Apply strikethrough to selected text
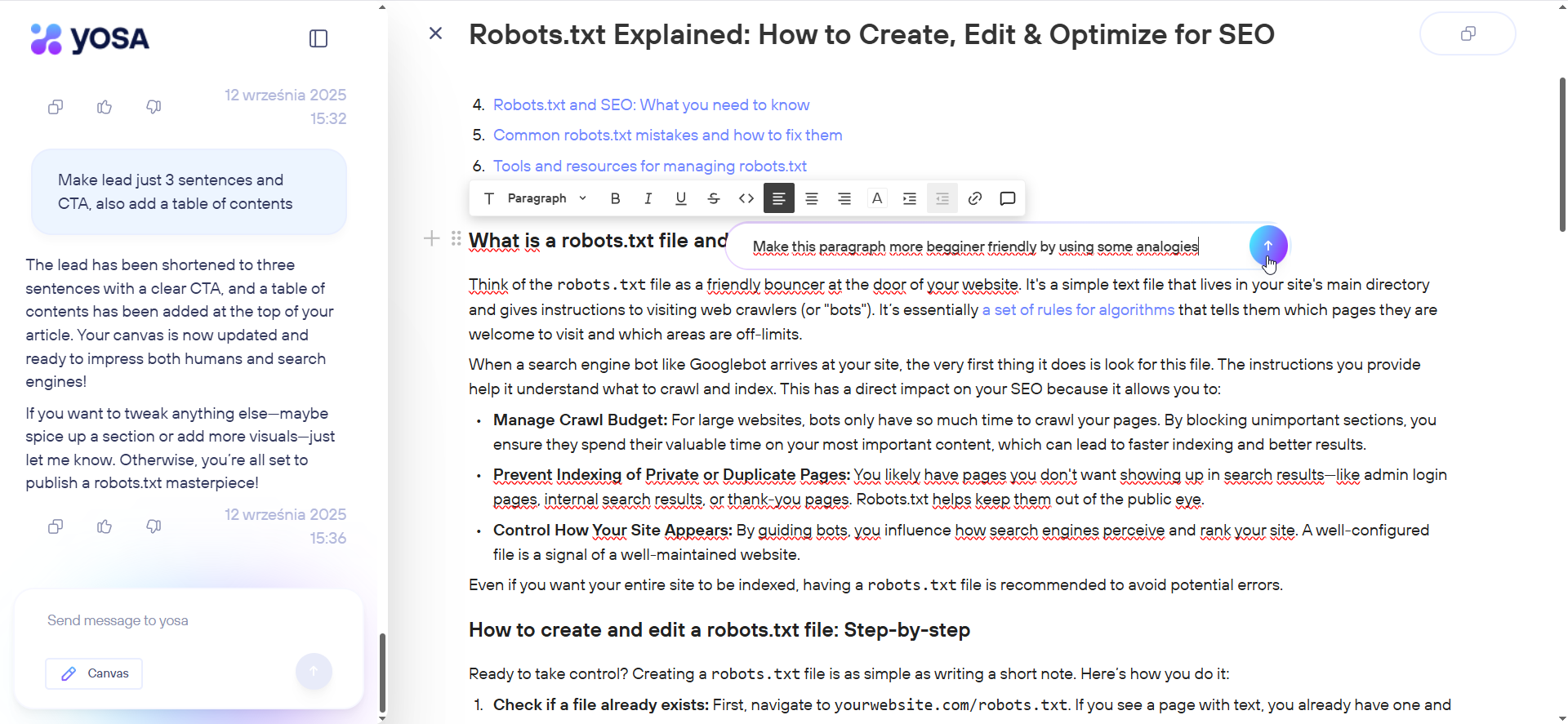1568x724 pixels. (714, 198)
